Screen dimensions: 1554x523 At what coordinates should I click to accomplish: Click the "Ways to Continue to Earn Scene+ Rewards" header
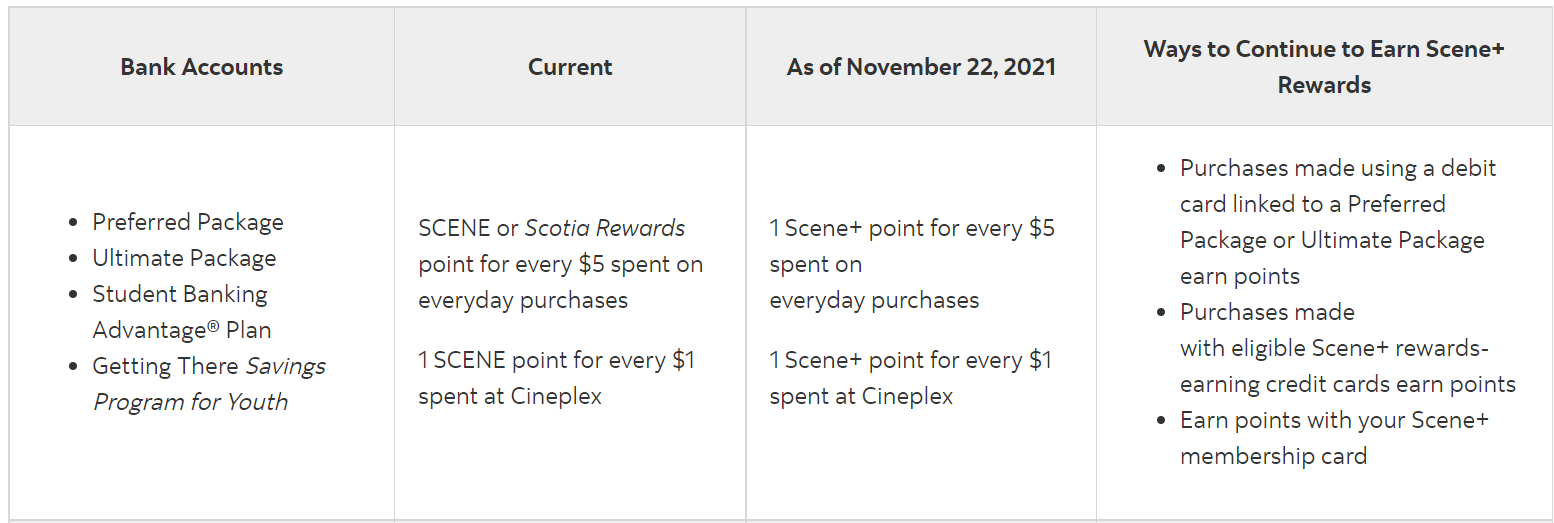pyautogui.click(x=1324, y=67)
